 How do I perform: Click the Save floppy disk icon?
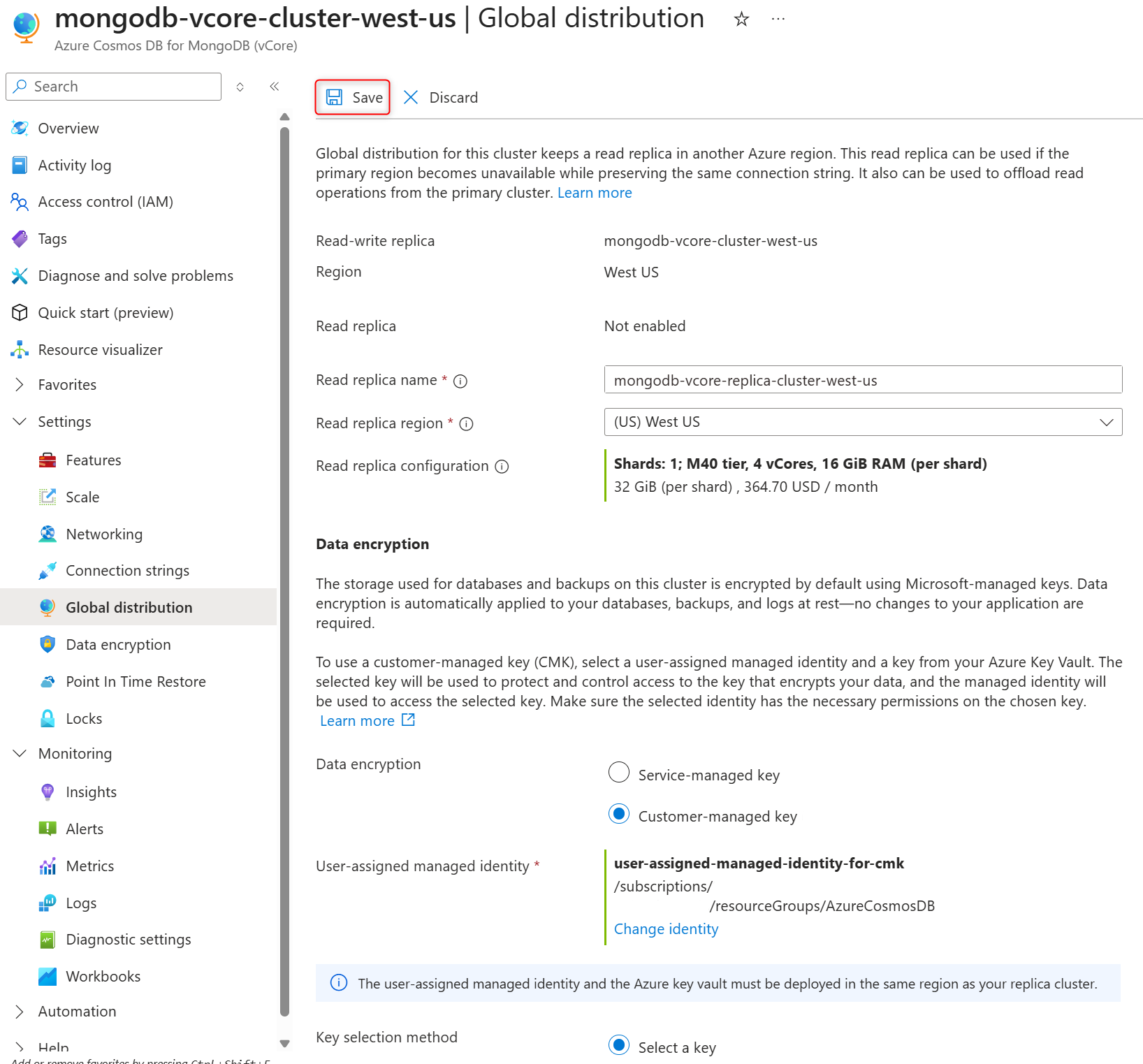point(335,98)
